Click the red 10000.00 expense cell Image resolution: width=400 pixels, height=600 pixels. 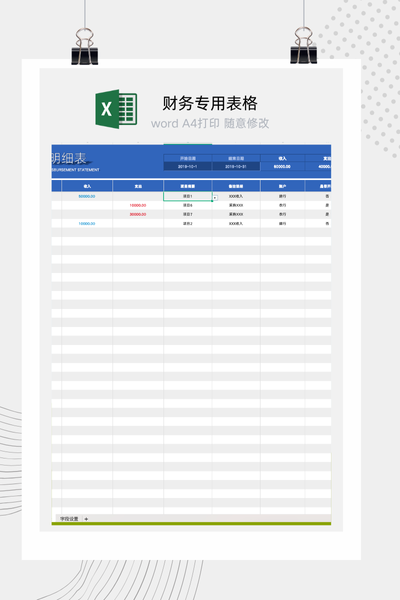click(x=138, y=205)
